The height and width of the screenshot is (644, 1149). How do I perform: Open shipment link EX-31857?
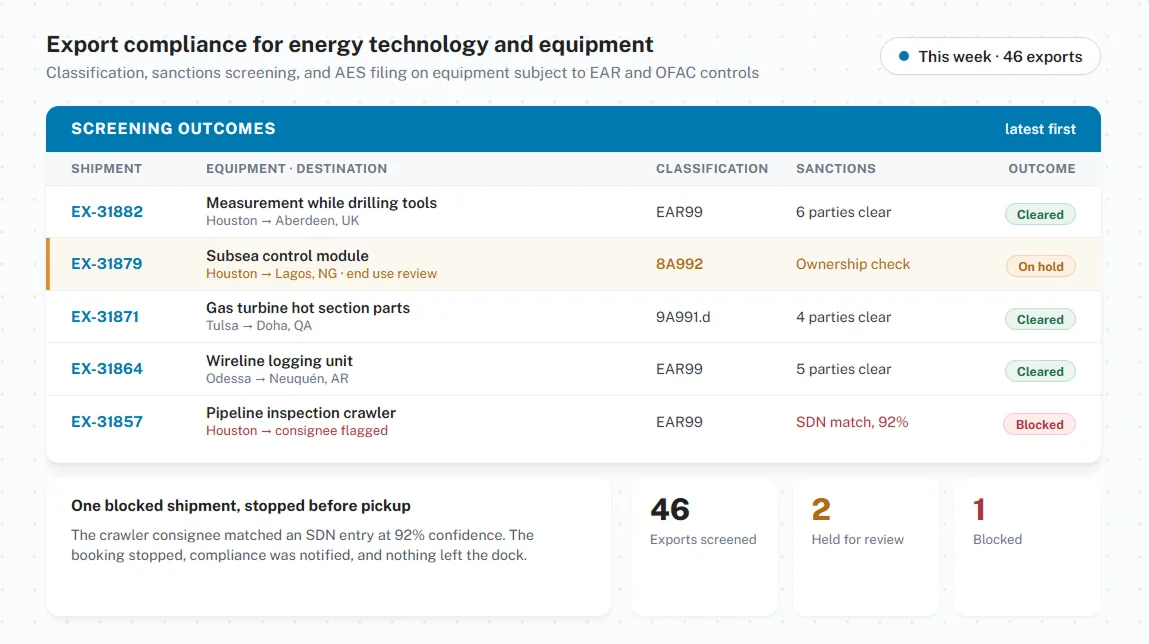pos(107,421)
